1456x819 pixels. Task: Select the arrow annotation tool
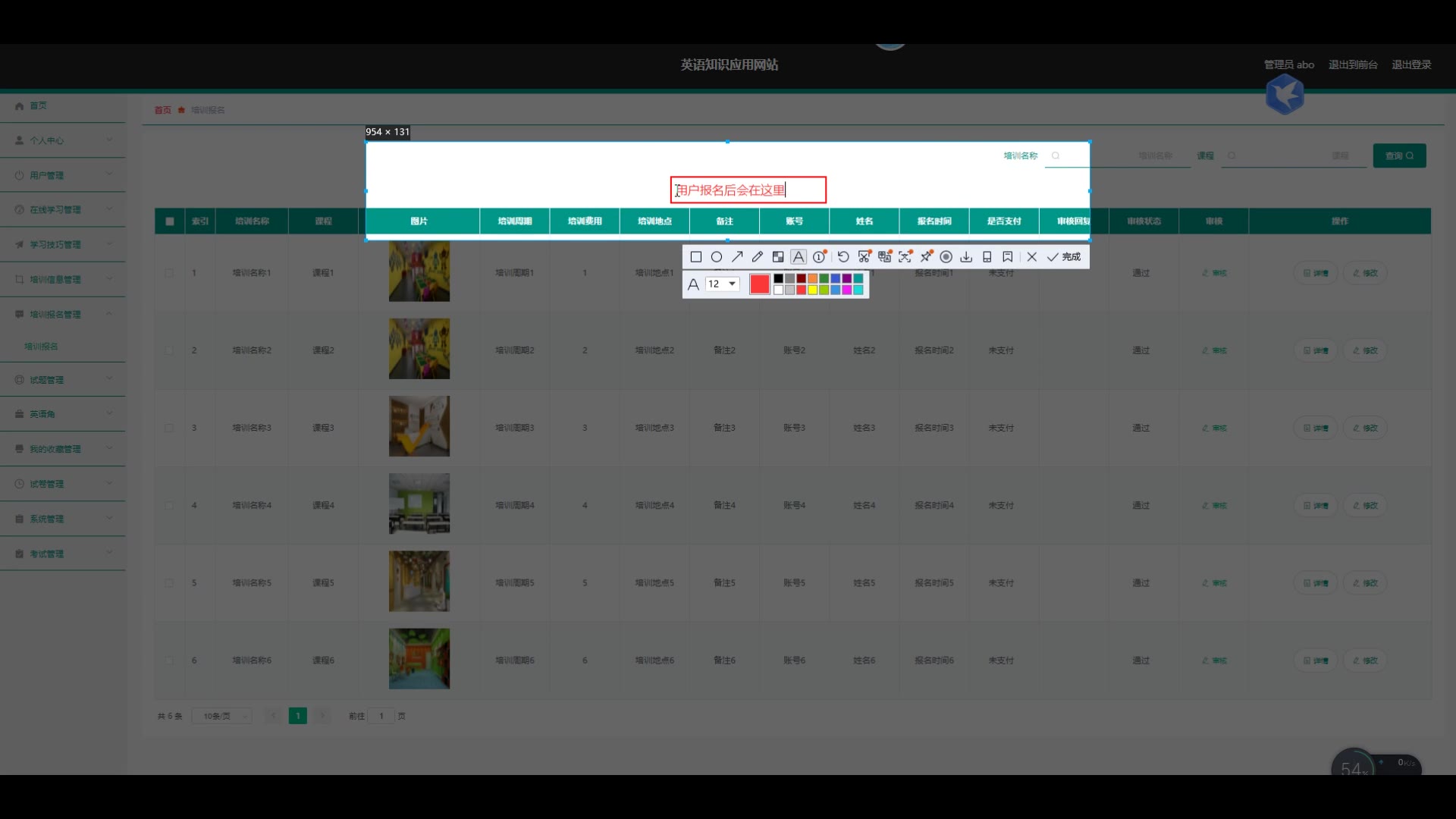(x=736, y=257)
